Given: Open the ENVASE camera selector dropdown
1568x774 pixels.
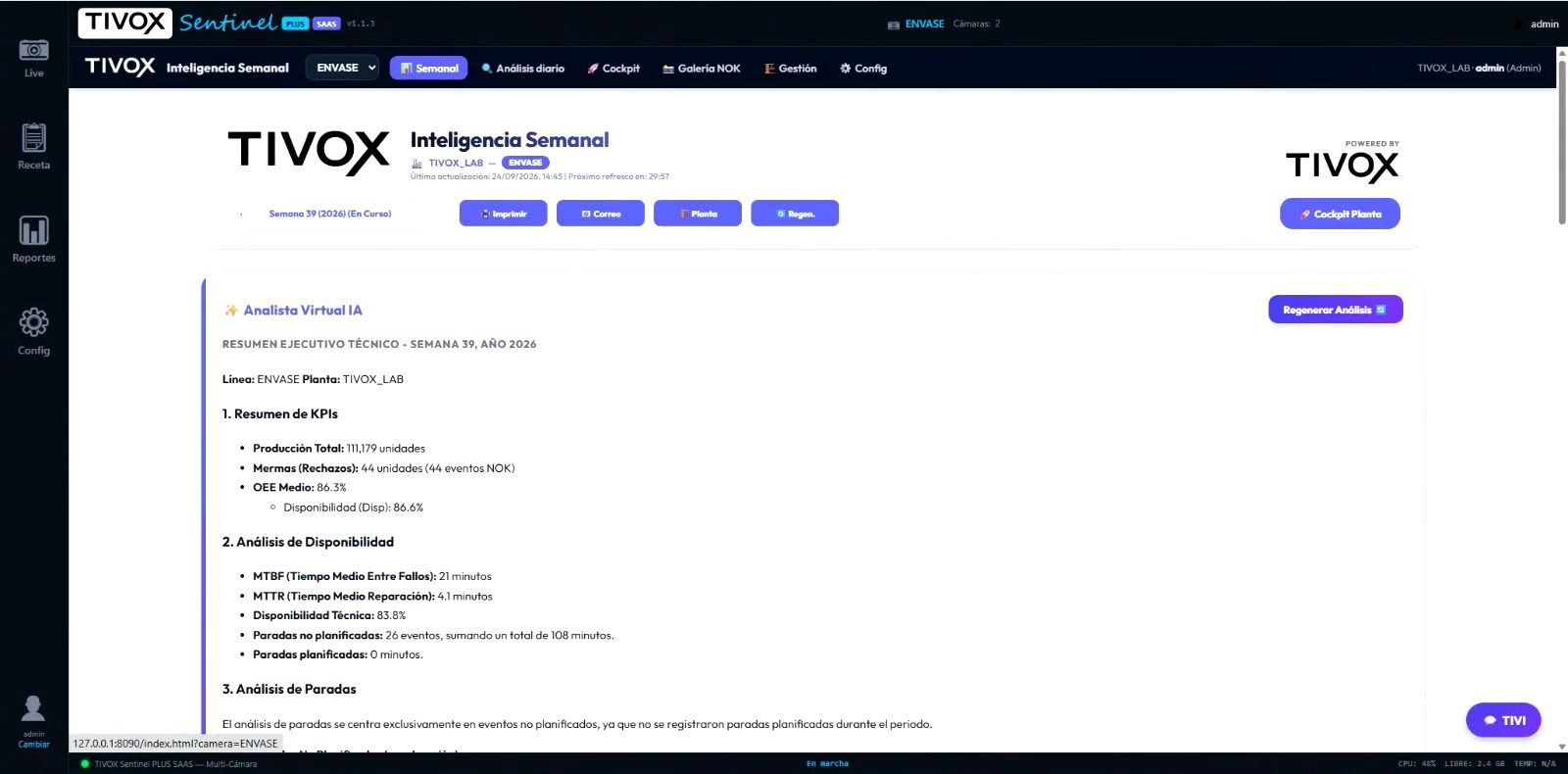Looking at the screenshot, I should coord(342,68).
